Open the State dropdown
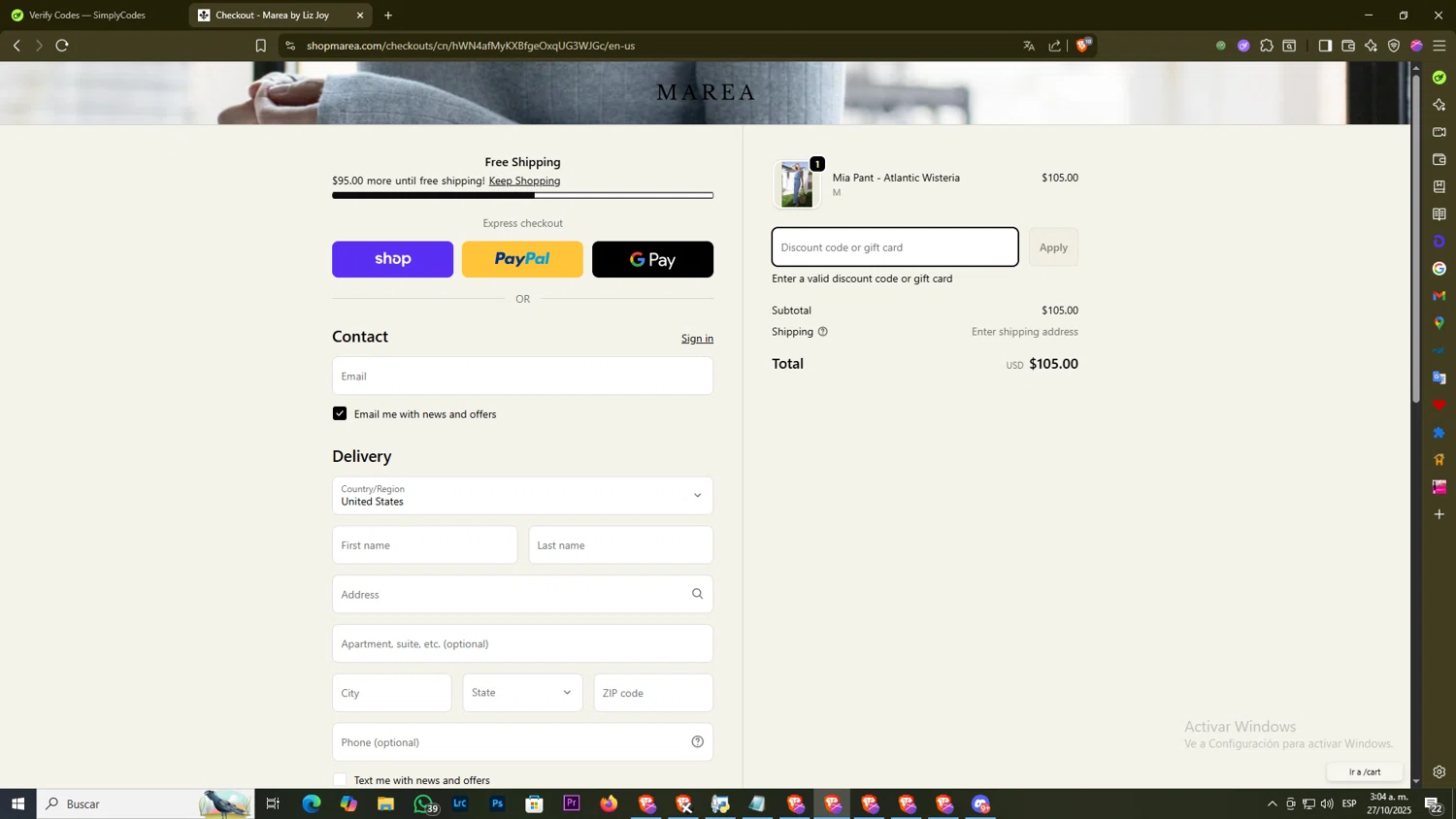This screenshot has width=1456, height=819. (x=522, y=693)
